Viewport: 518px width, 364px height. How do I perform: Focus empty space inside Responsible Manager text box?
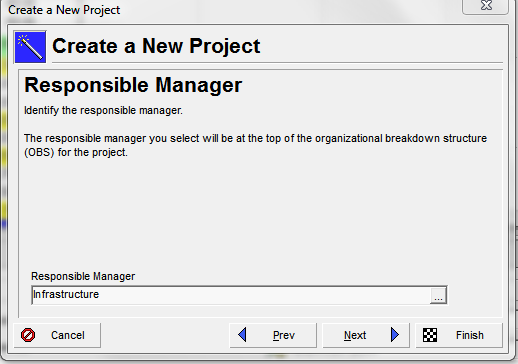[x=263, y=295]
